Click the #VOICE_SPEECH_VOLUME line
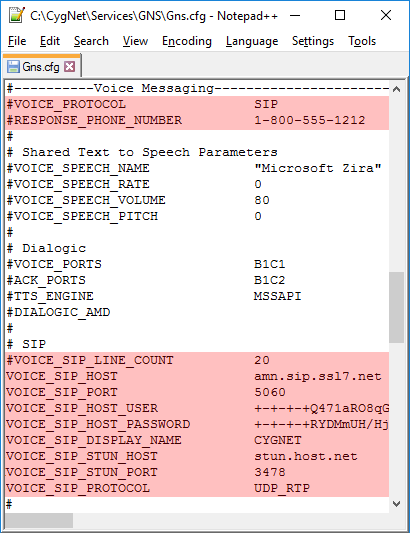 (197, 200)
